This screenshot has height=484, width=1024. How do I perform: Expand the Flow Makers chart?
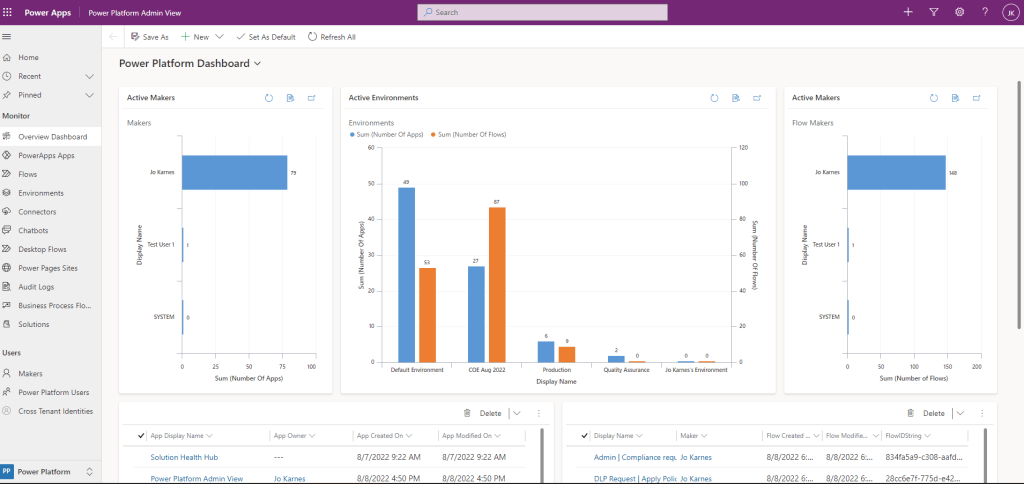pos(976,98)
